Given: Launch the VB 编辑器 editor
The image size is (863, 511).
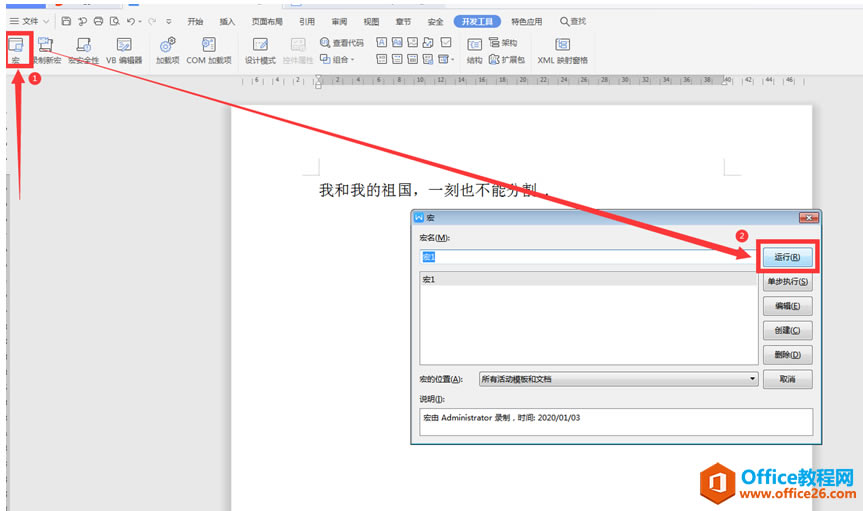Looking at the screenshot, I should [124, 51].
